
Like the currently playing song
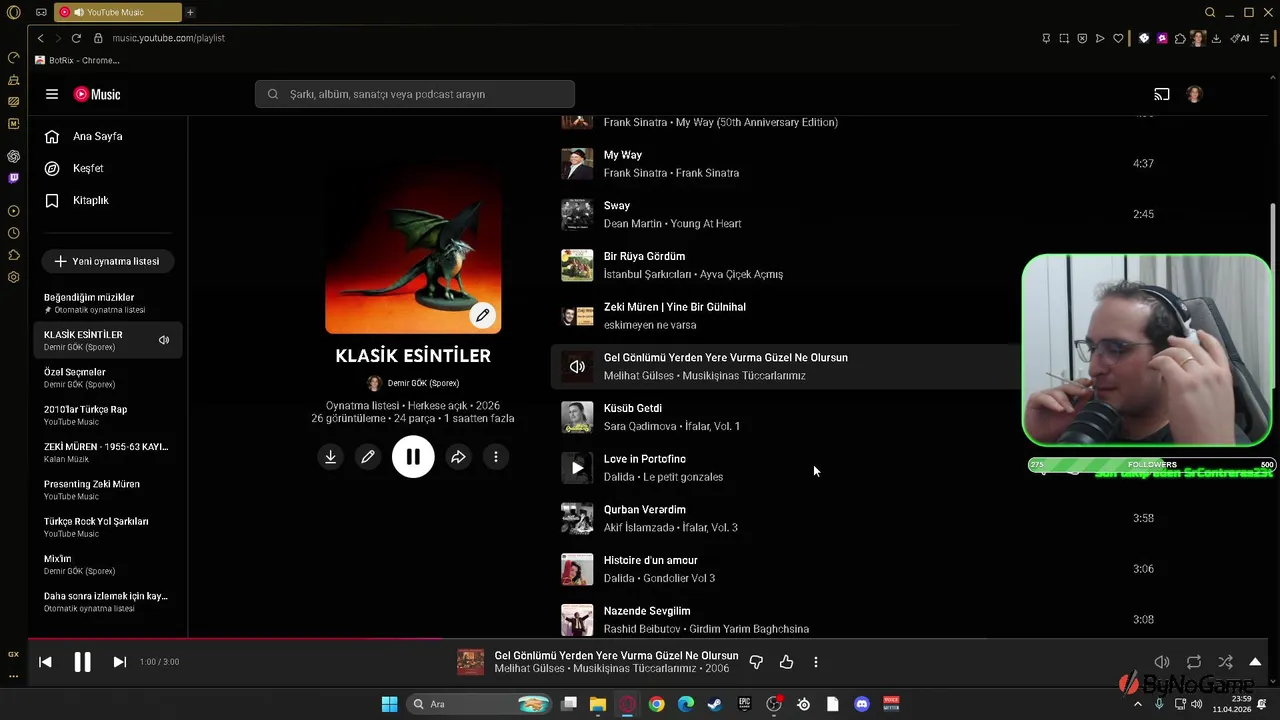[786, 662]
